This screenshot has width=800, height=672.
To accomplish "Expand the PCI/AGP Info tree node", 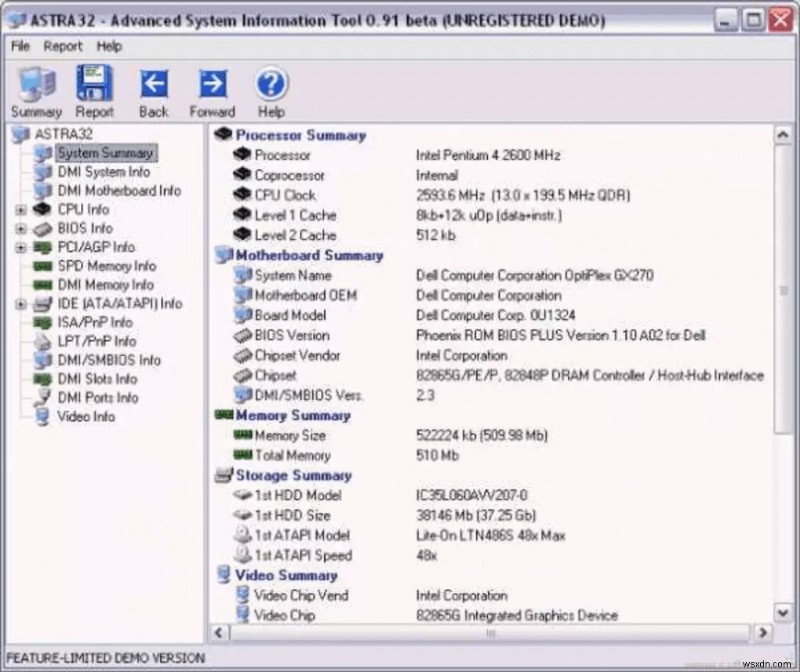I will pyautogui.click(x=20, y=247).
